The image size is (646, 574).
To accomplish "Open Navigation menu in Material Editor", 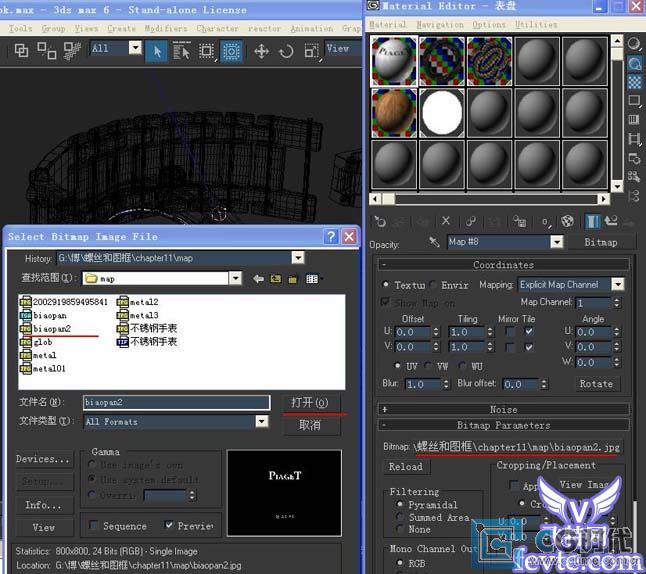I will coord(440,25).
